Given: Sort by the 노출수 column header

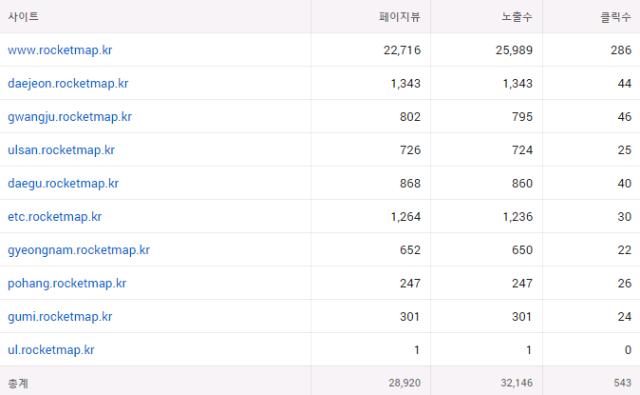Looking at the screenshot, I should click(x=517, y=17).
